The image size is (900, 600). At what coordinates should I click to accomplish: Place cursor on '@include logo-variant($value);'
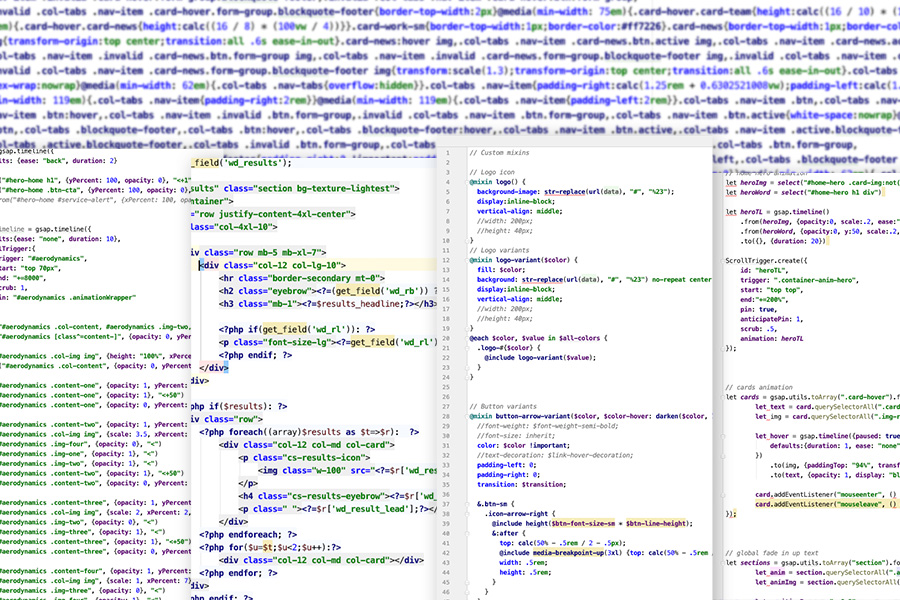coord(540,358)
